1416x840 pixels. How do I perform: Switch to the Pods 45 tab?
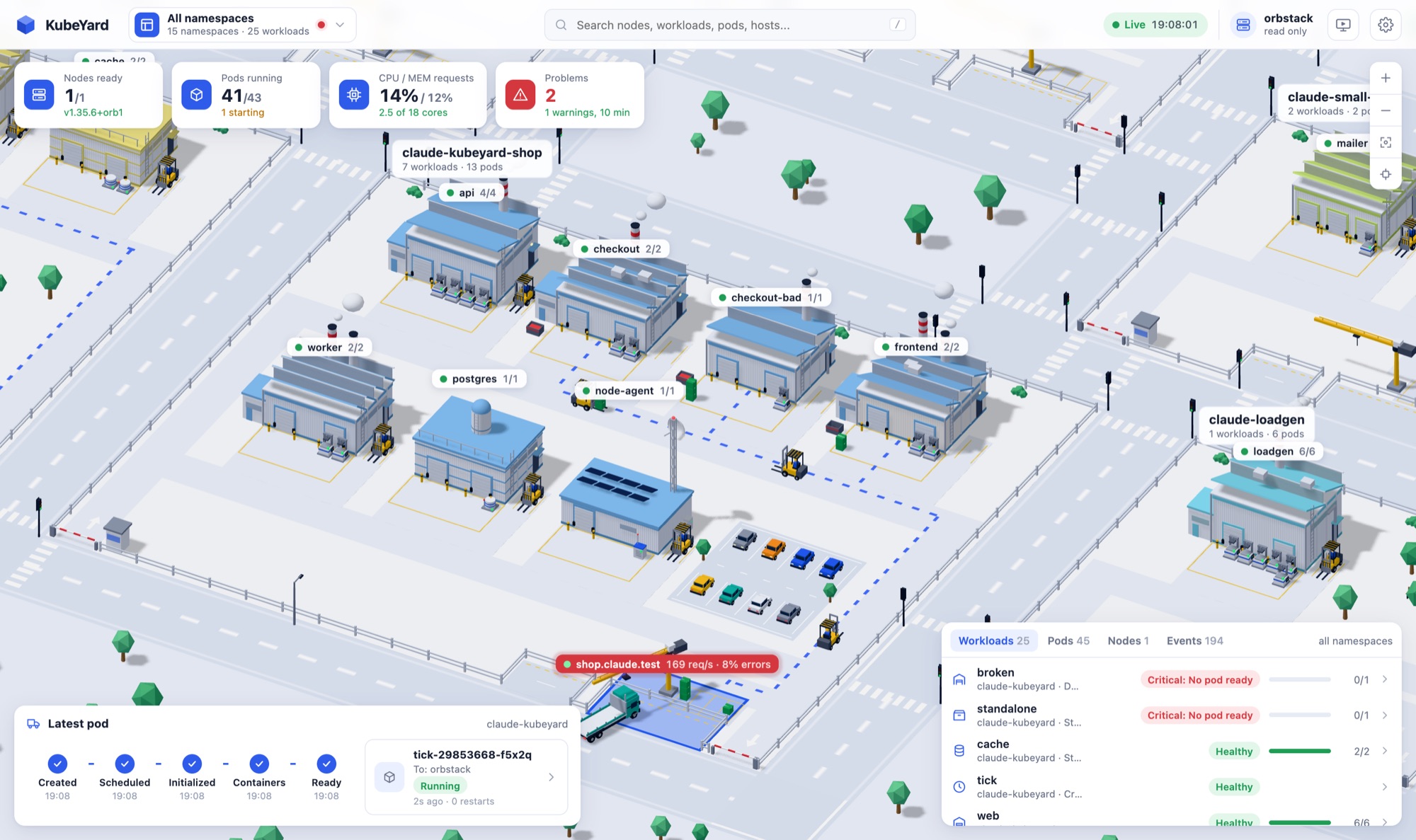pos(1068,640)
